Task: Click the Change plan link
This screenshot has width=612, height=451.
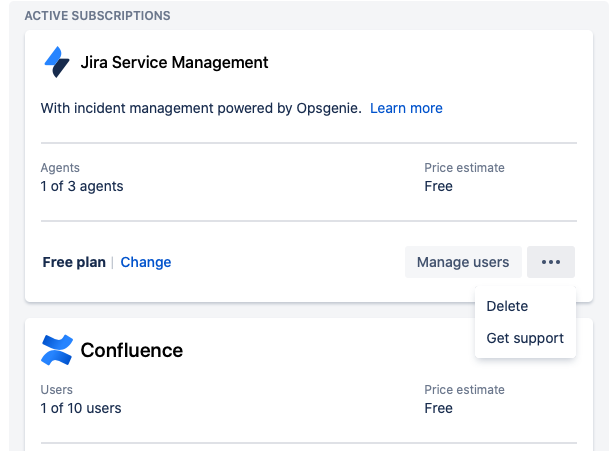Action: point(146,262)
